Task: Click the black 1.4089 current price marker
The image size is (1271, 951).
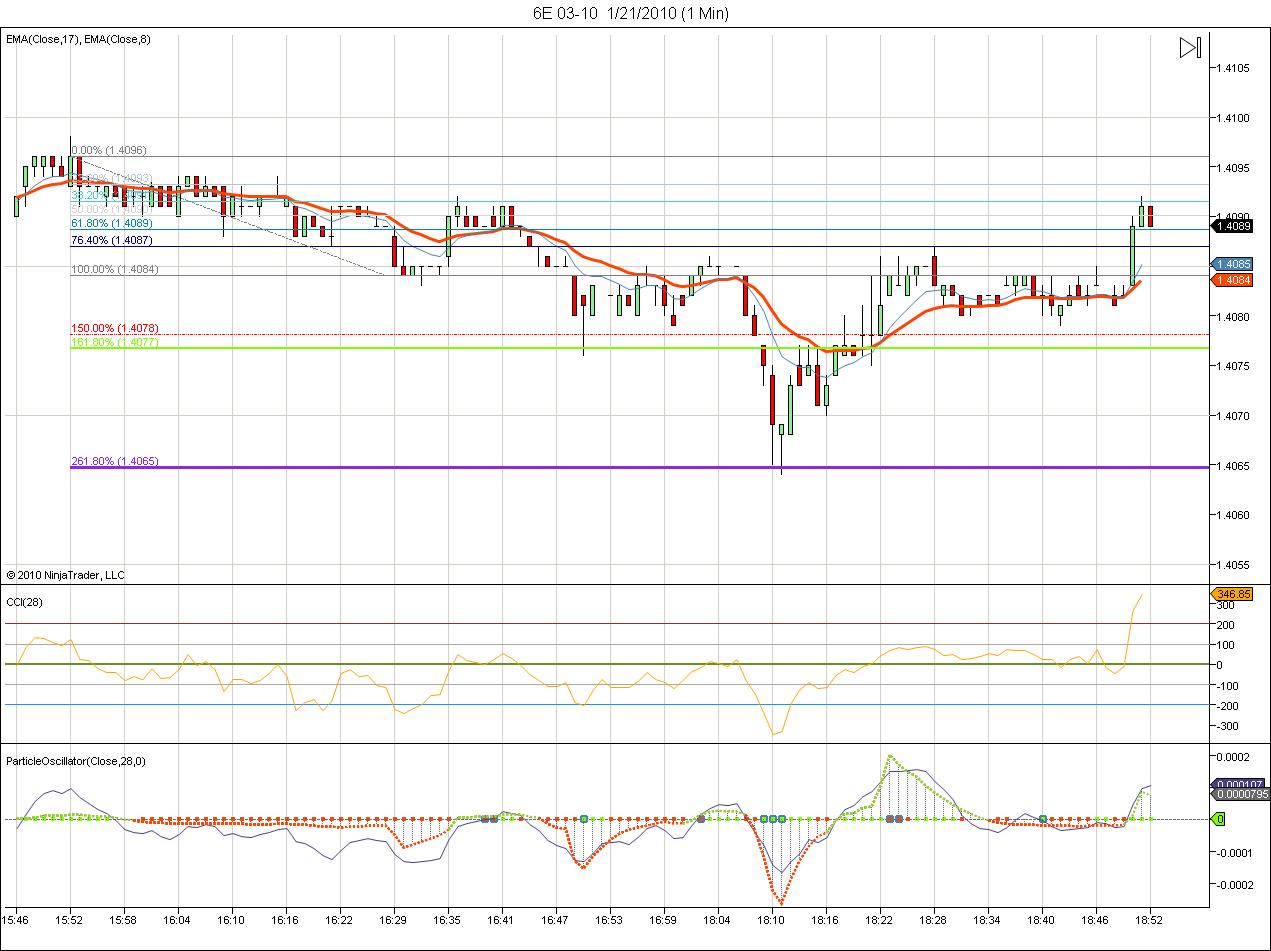Action: coord(1231,227)
